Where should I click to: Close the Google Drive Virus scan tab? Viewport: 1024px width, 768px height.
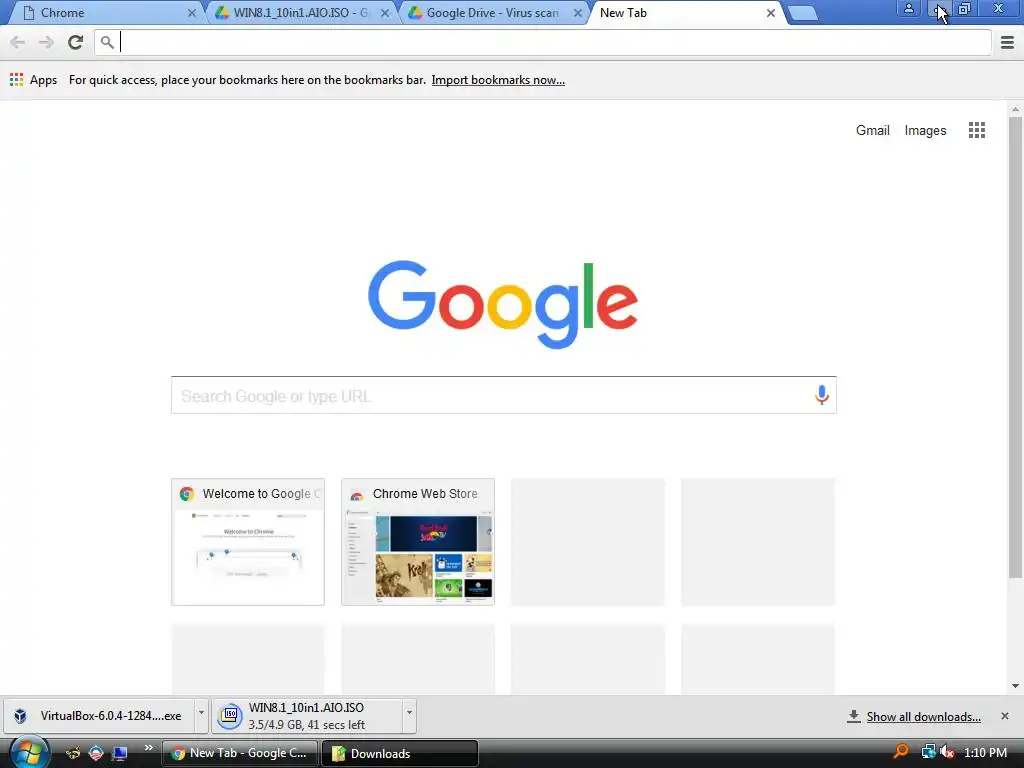tap(577, 13)
